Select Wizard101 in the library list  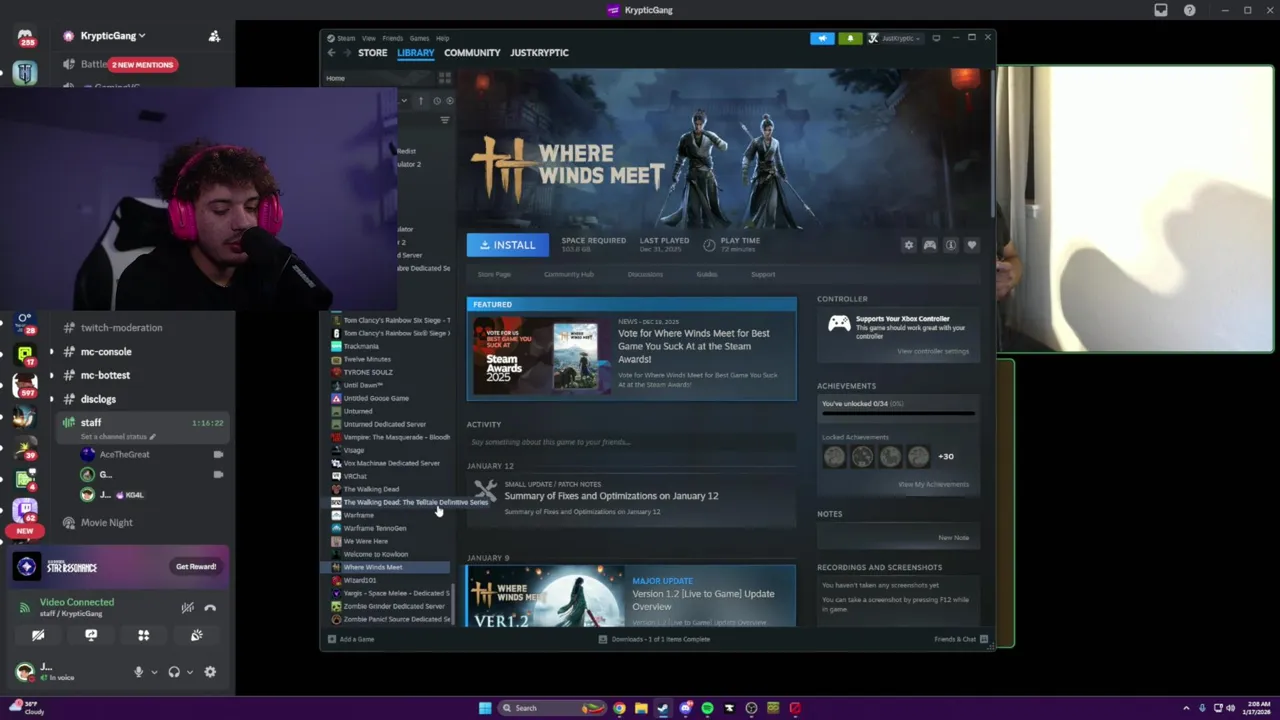pyautogui.click(x=360, y=580)
